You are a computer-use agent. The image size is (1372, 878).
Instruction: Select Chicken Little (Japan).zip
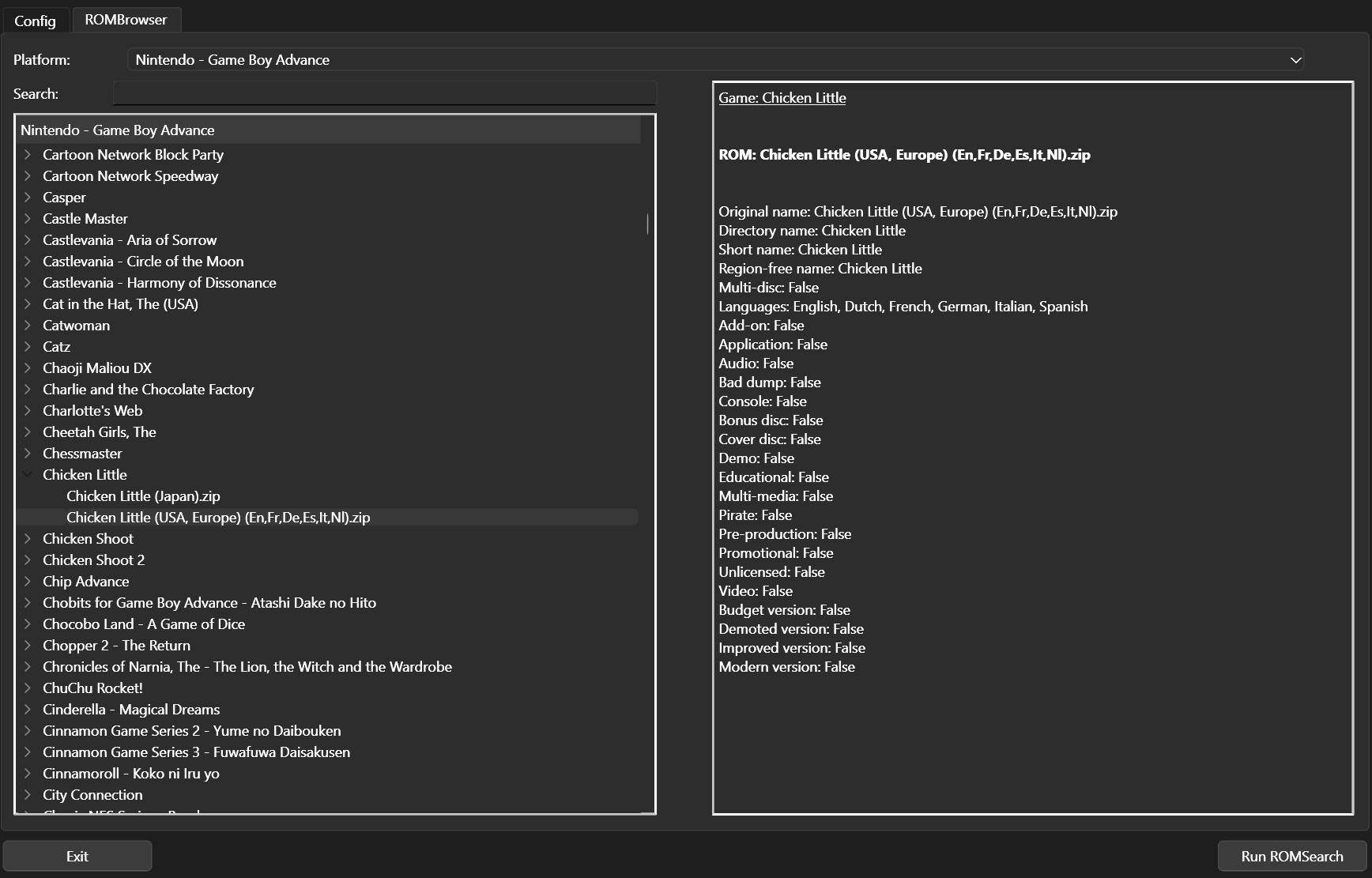tap(143, 496)
